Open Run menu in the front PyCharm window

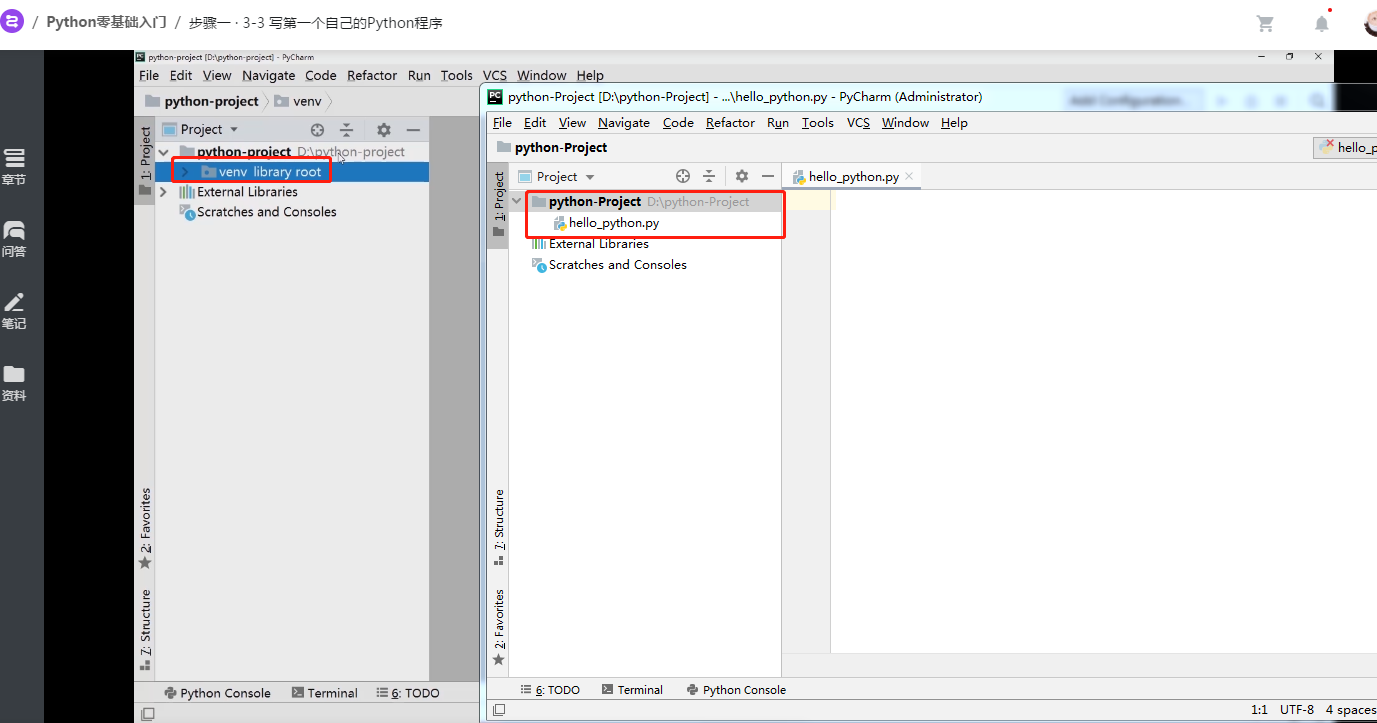(x=778, y=123)
